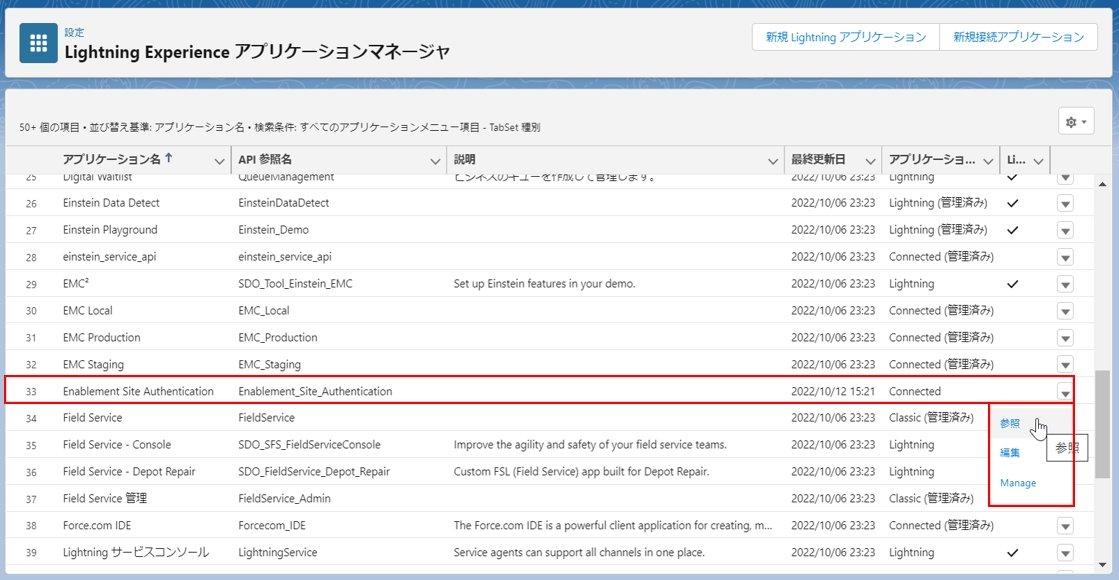Open アプリケーション名 column dropdown chevron
The width and height of the screenshot is (1119, 580).
tap(219, 161)
